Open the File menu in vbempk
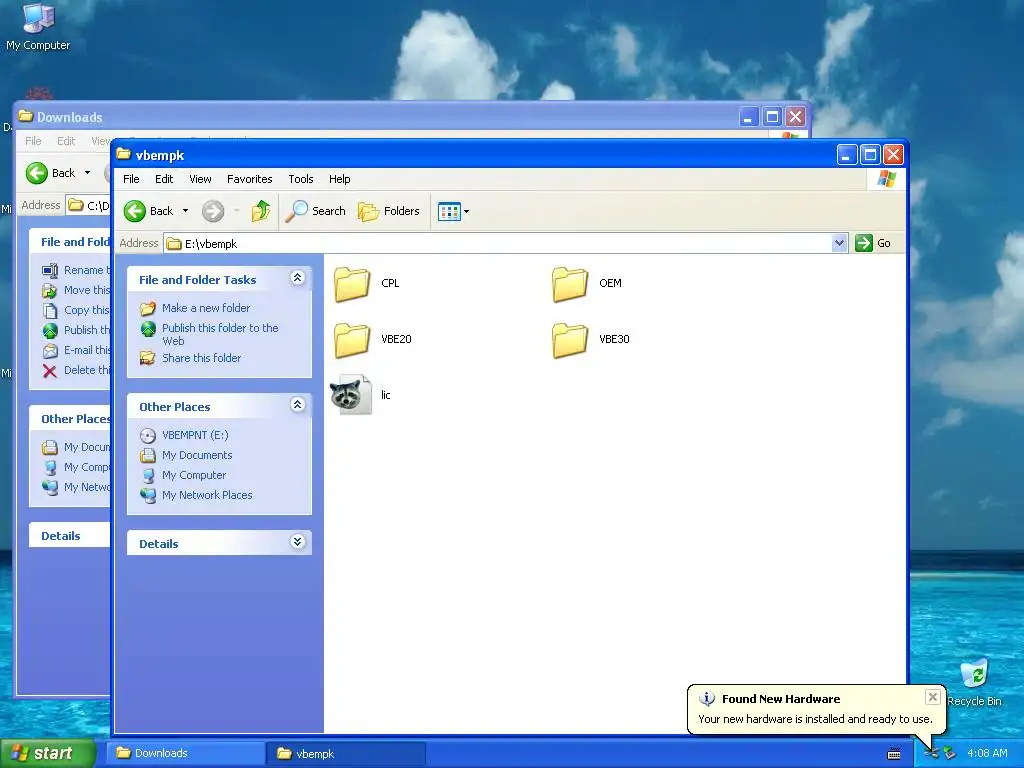Screen dimensions: 1024x768 tap(131, 179)
